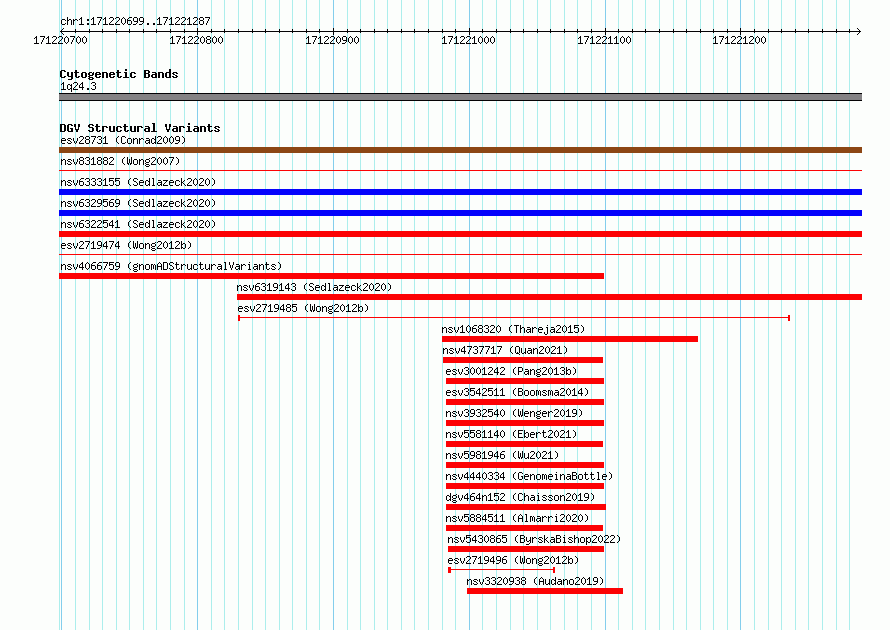Open esv3001242 (Pang2013b) label
This screenshot has width=890, height=630.
click(x=511, y=371)
